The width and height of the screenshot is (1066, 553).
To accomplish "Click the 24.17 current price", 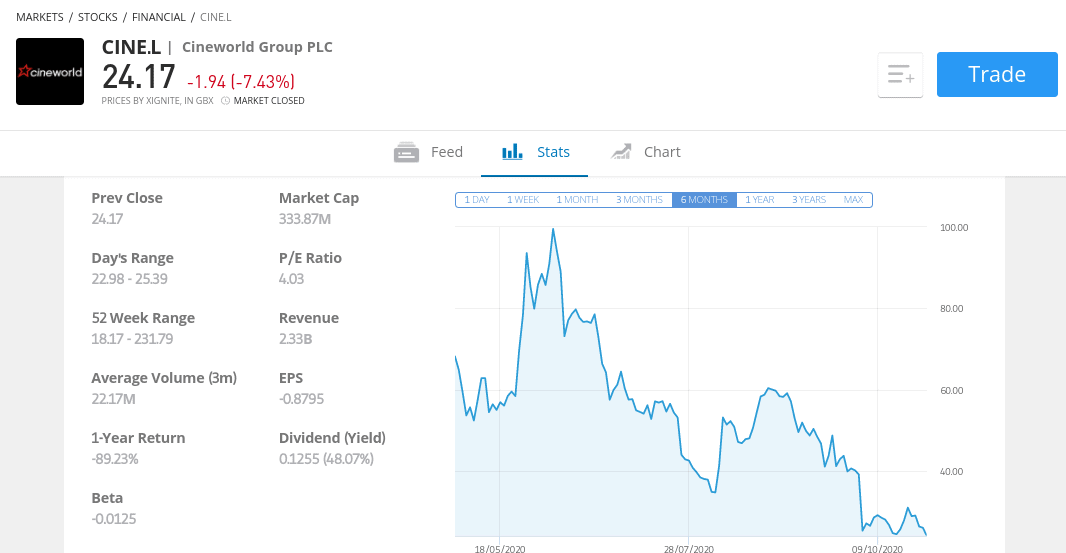I will click(139, 76).
